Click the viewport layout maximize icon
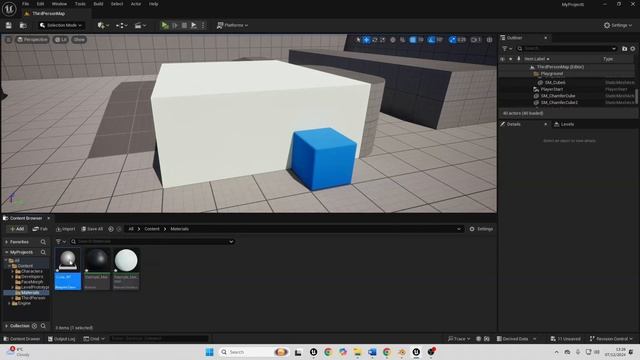This screenshot has height=360, width=640. (x=489, y=40)
